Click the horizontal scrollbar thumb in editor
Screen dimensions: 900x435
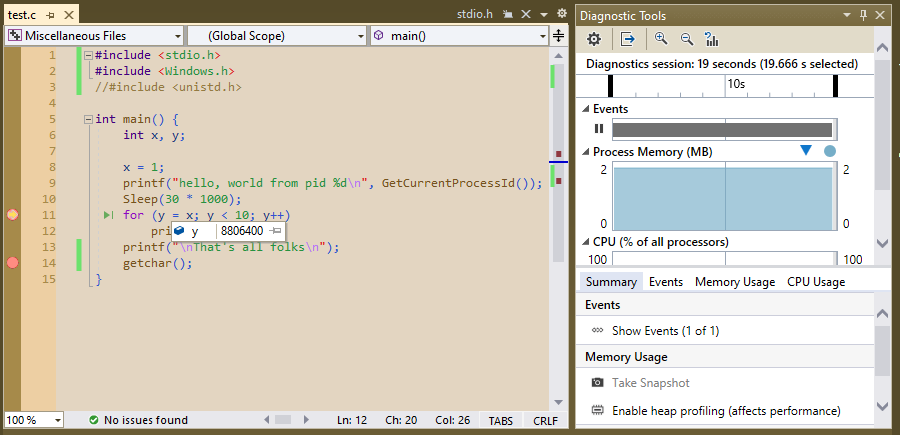[282, 420]
